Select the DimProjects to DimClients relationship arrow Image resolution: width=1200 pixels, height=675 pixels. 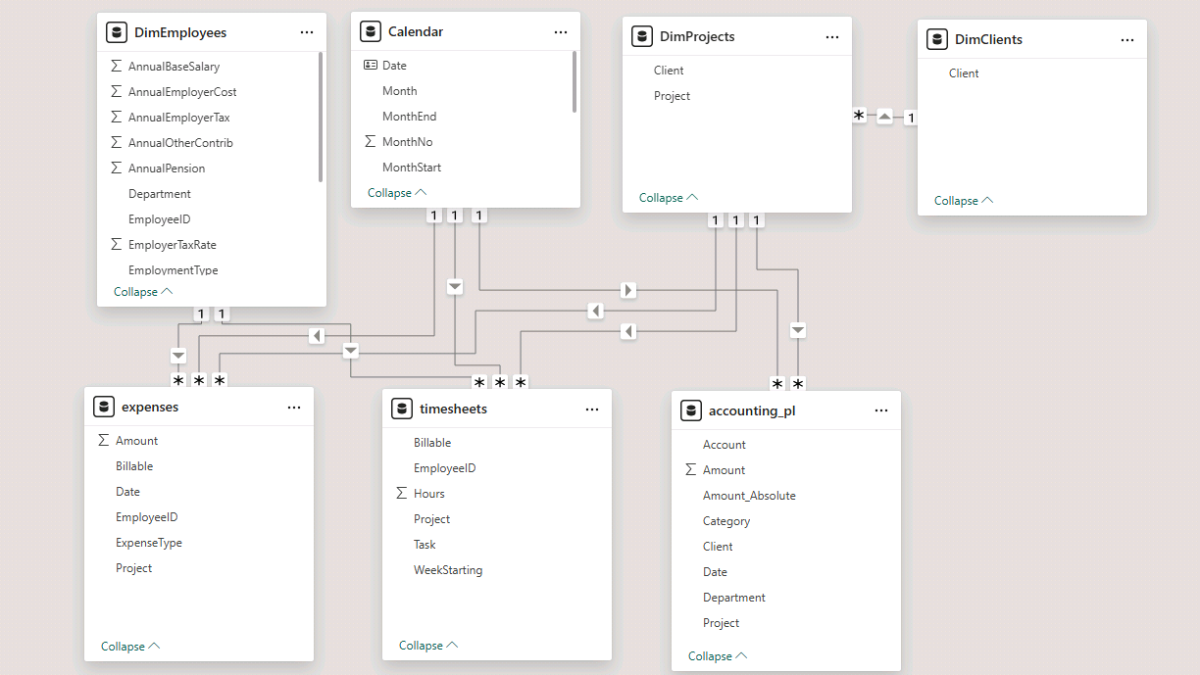[884, 117]
